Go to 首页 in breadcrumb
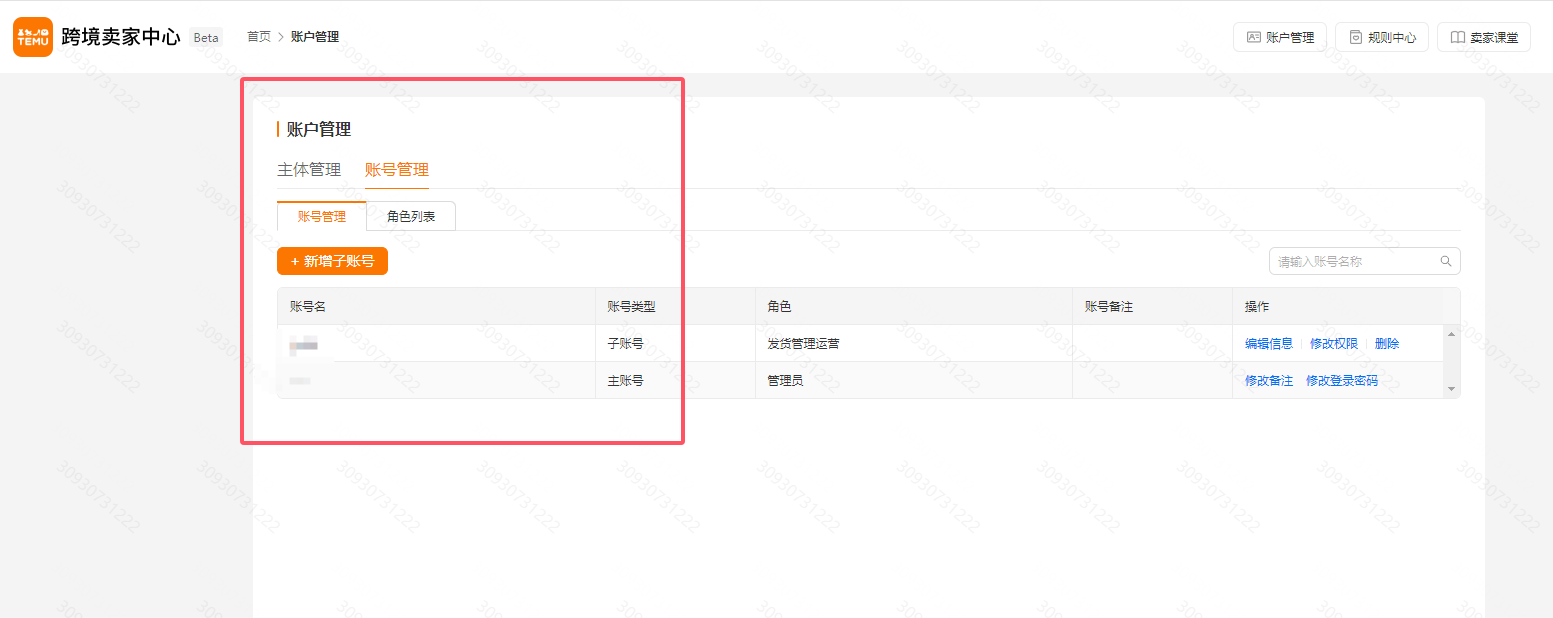This screenshot has width=1553, height=618. [x=259, y=37]
